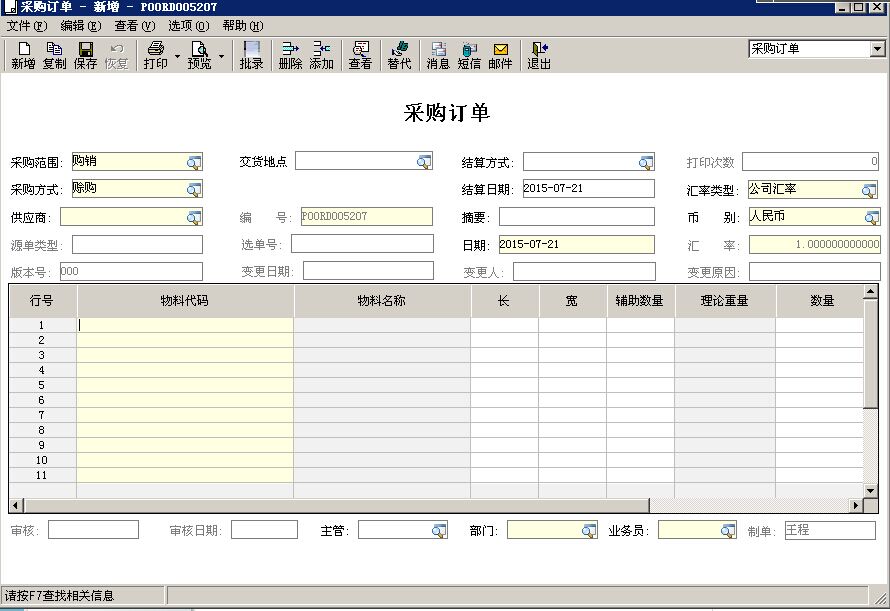Viewport: 890px width, 611px height.
Task: Click the 宽 column header
Action: [572, 300]
